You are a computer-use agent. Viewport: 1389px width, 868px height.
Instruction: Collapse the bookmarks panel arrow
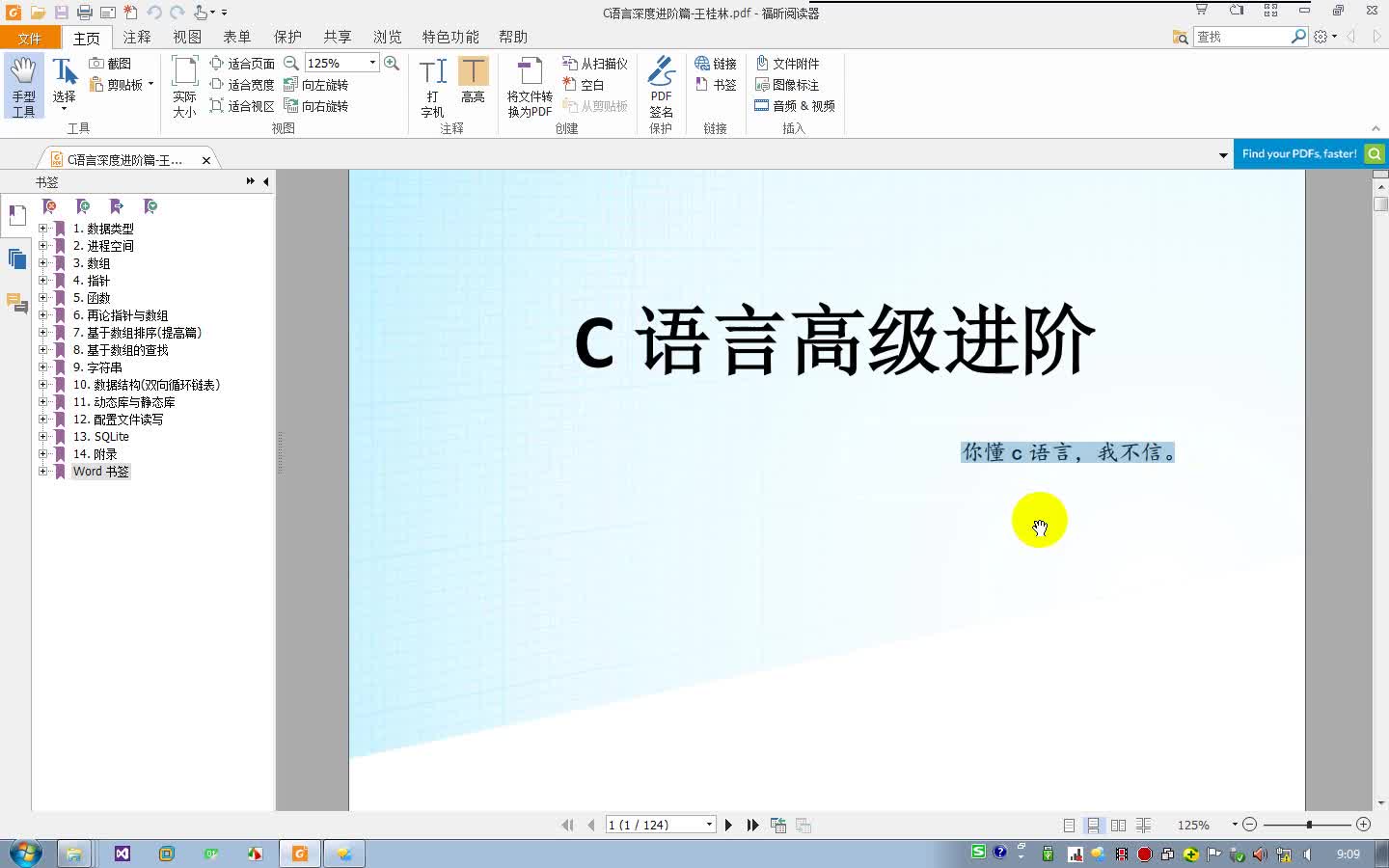click(x=266, y=181)
